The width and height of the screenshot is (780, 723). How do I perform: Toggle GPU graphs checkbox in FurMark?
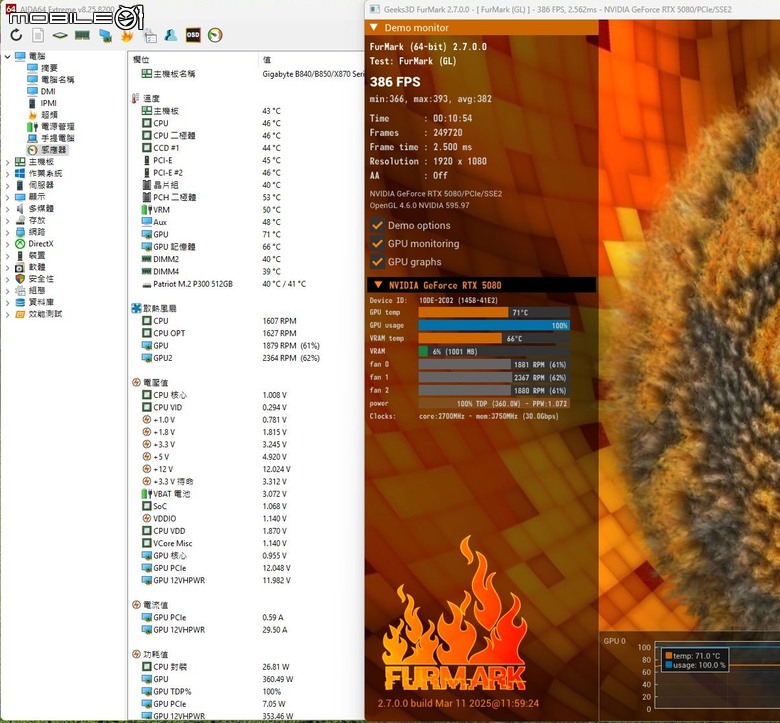coord(377,262)
